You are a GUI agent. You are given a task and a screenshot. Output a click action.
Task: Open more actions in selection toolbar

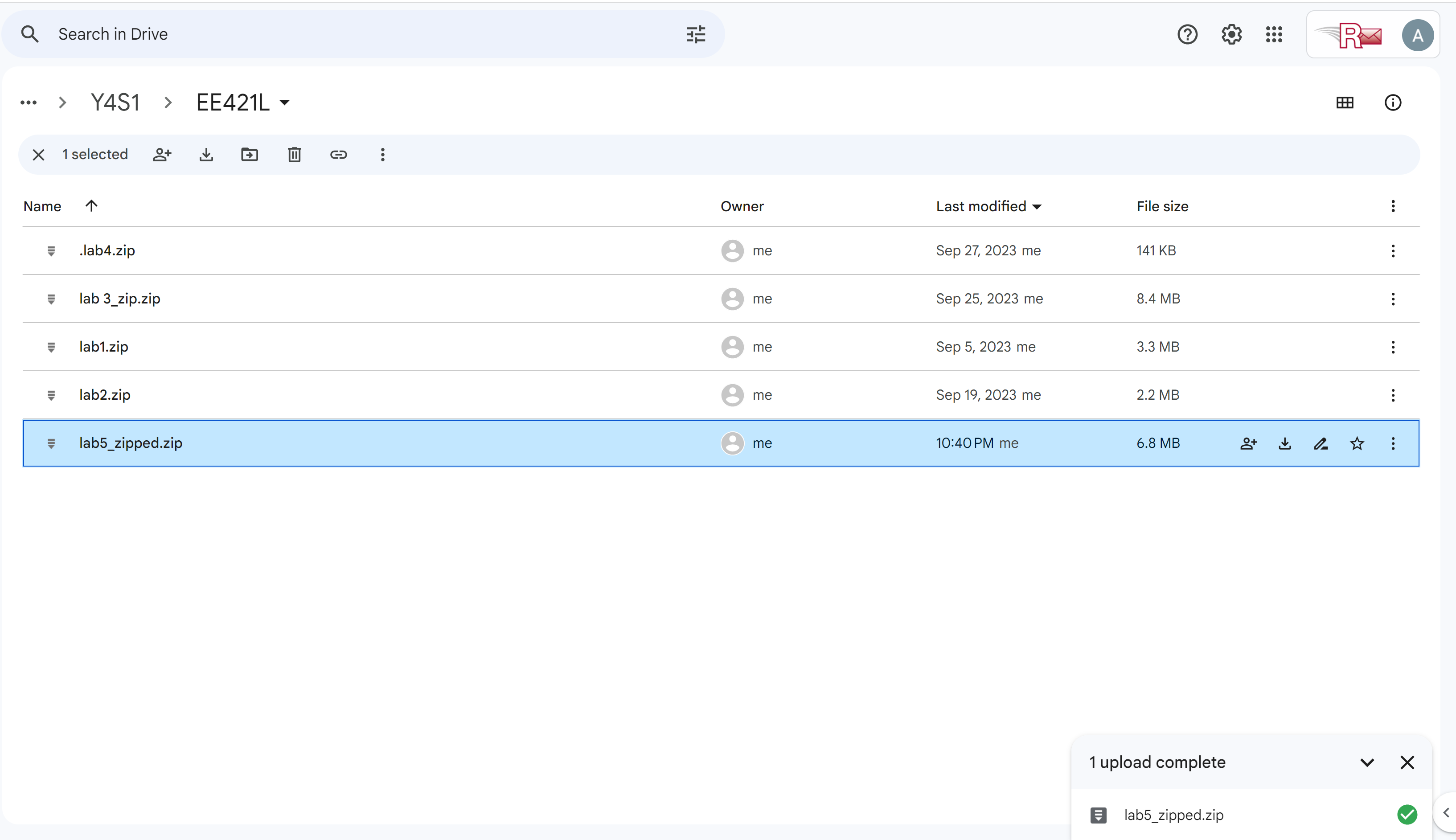[382, 155]
